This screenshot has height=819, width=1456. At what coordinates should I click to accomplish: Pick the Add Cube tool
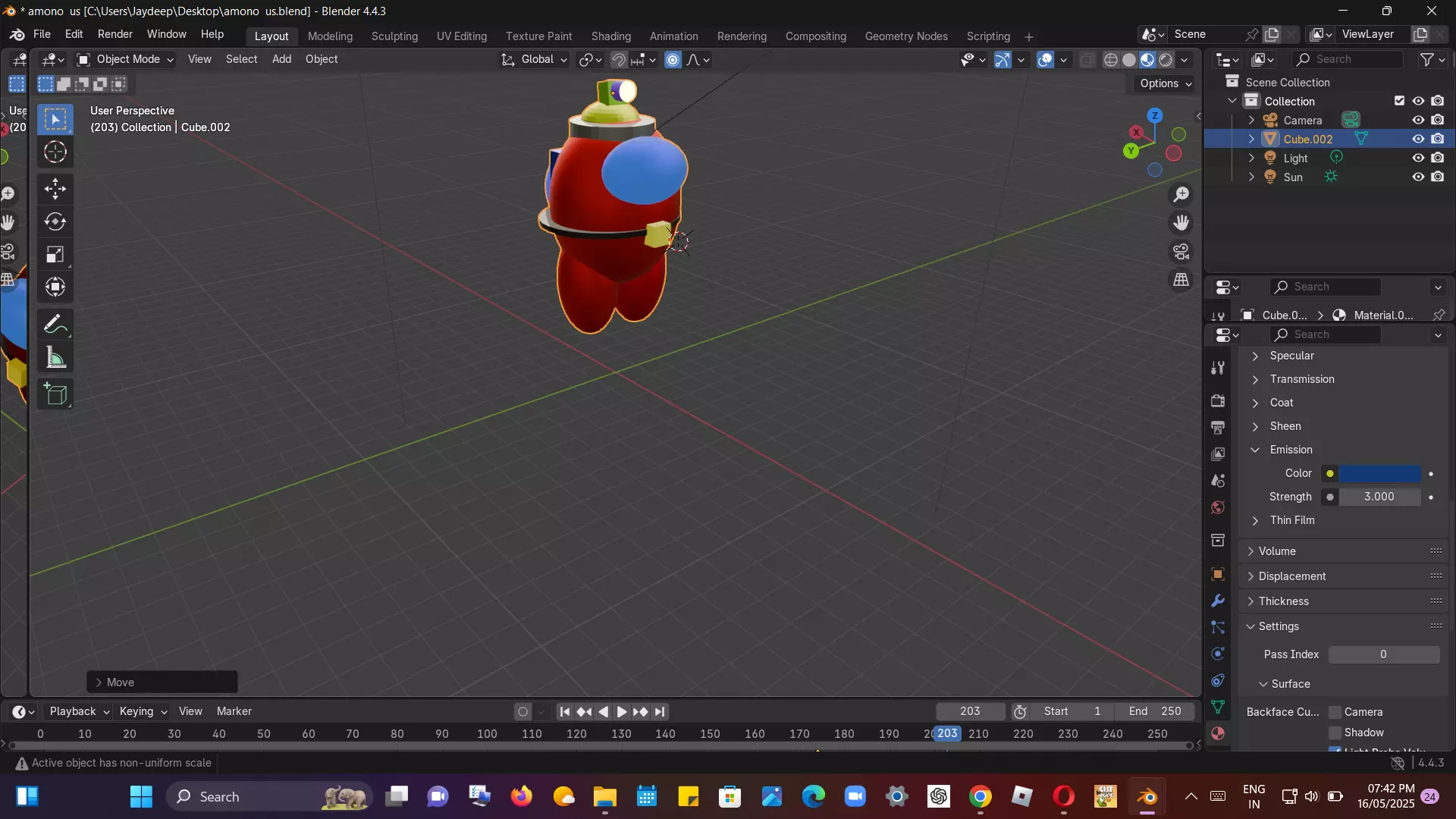55,394
